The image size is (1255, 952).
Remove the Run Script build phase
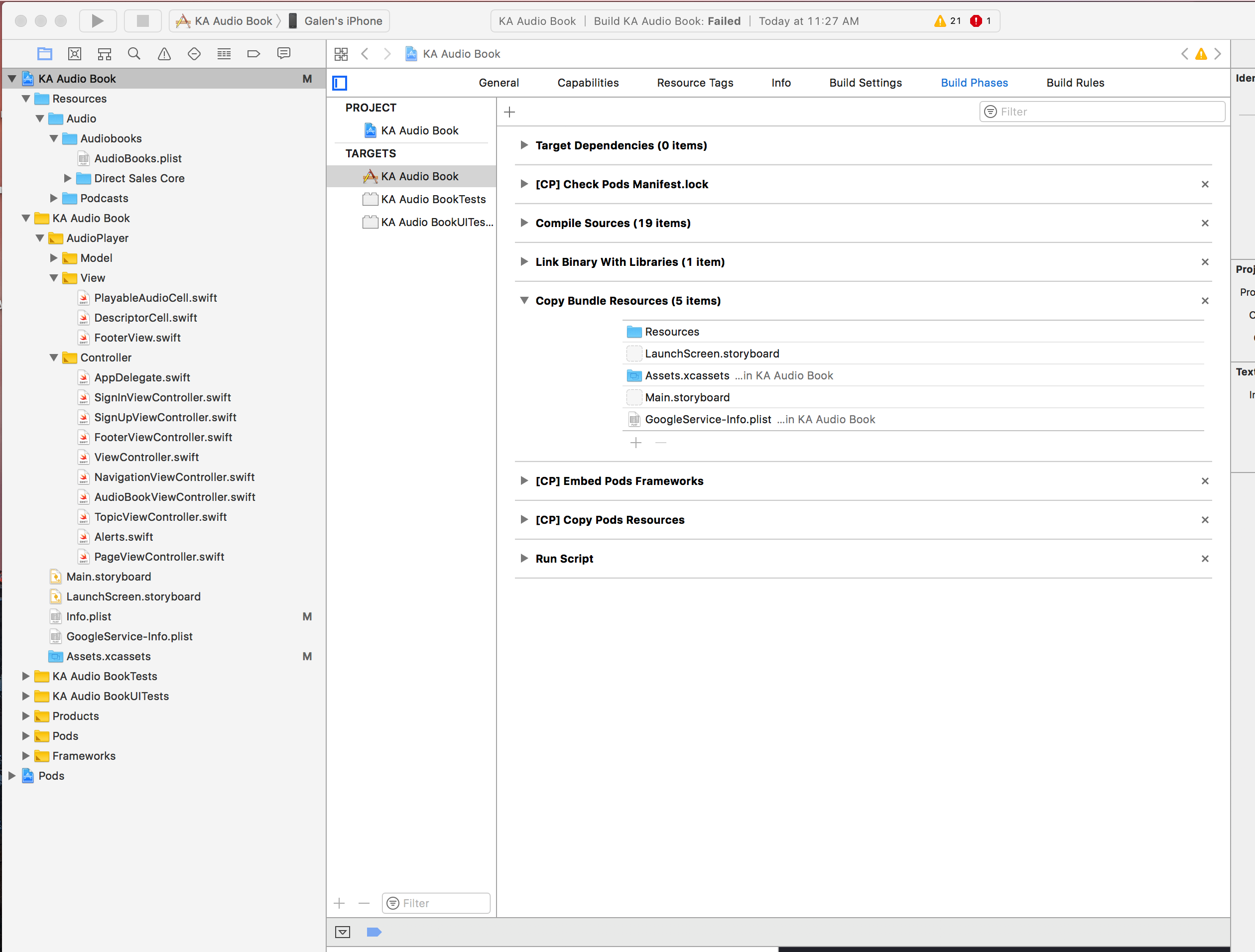click(1205, 559)
